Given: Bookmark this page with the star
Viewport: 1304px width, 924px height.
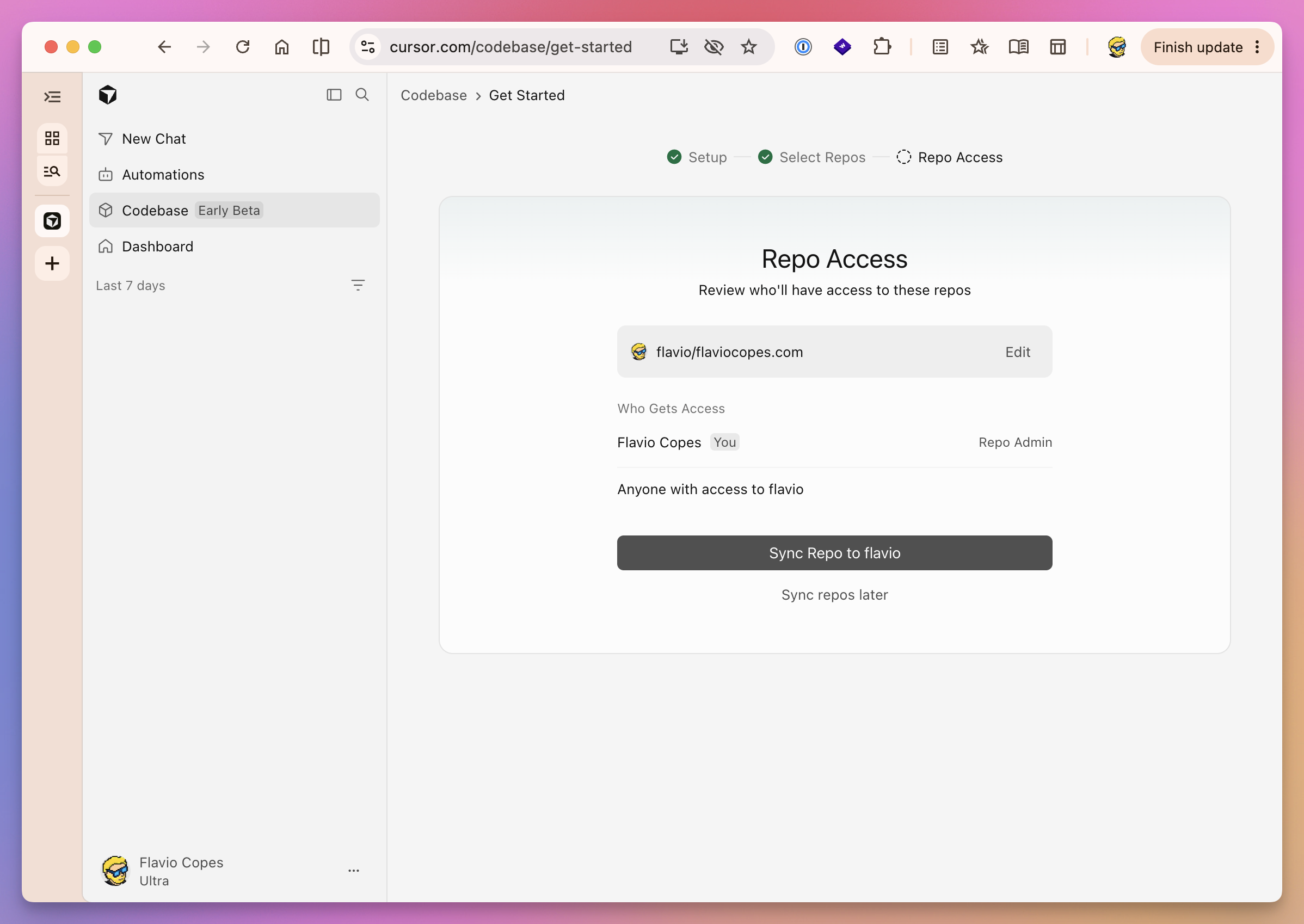Looking at the screenshot, I should 749,47.
